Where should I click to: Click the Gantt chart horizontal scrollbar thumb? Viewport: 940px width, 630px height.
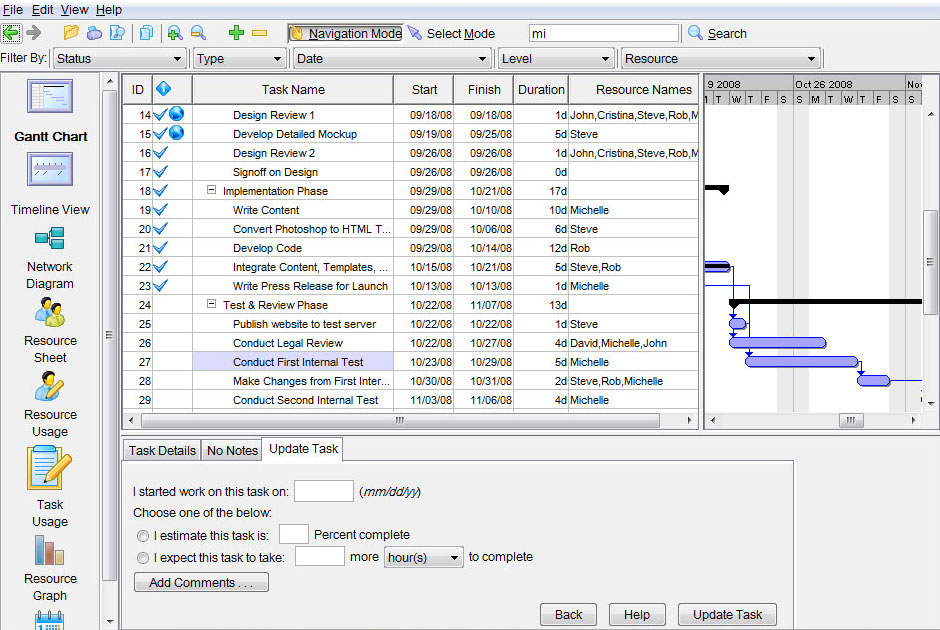tap(851, 420)
